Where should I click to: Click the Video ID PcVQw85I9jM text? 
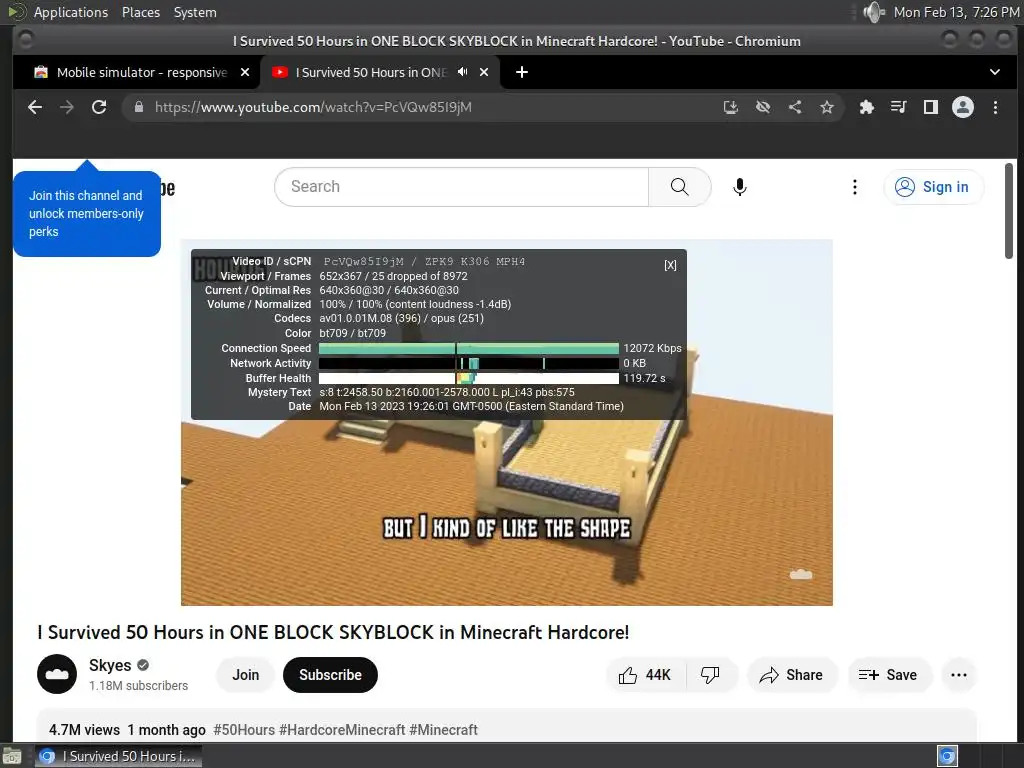pyautogui.click(x=364, y=261)
